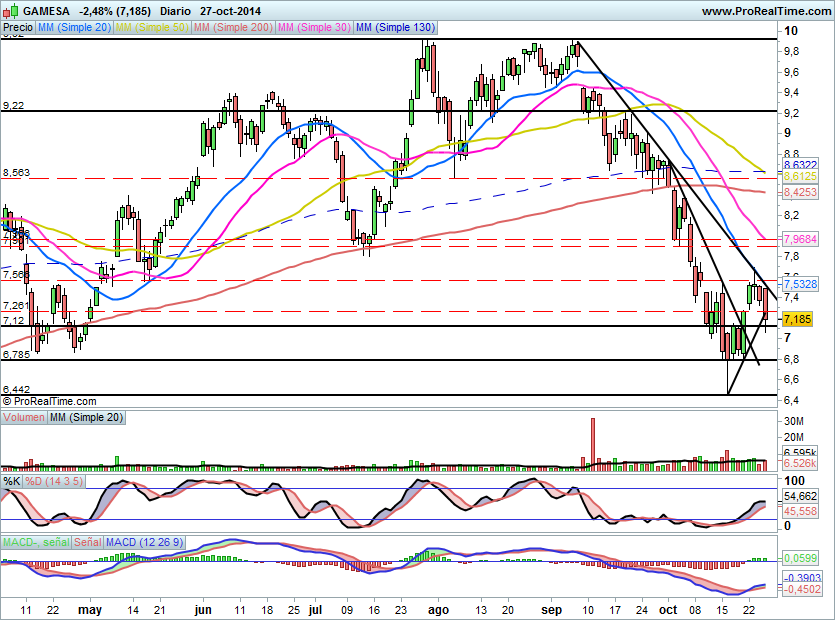835x620 pixels.
Task: Click the 8,563 level label
Action: tap(17, 173)
